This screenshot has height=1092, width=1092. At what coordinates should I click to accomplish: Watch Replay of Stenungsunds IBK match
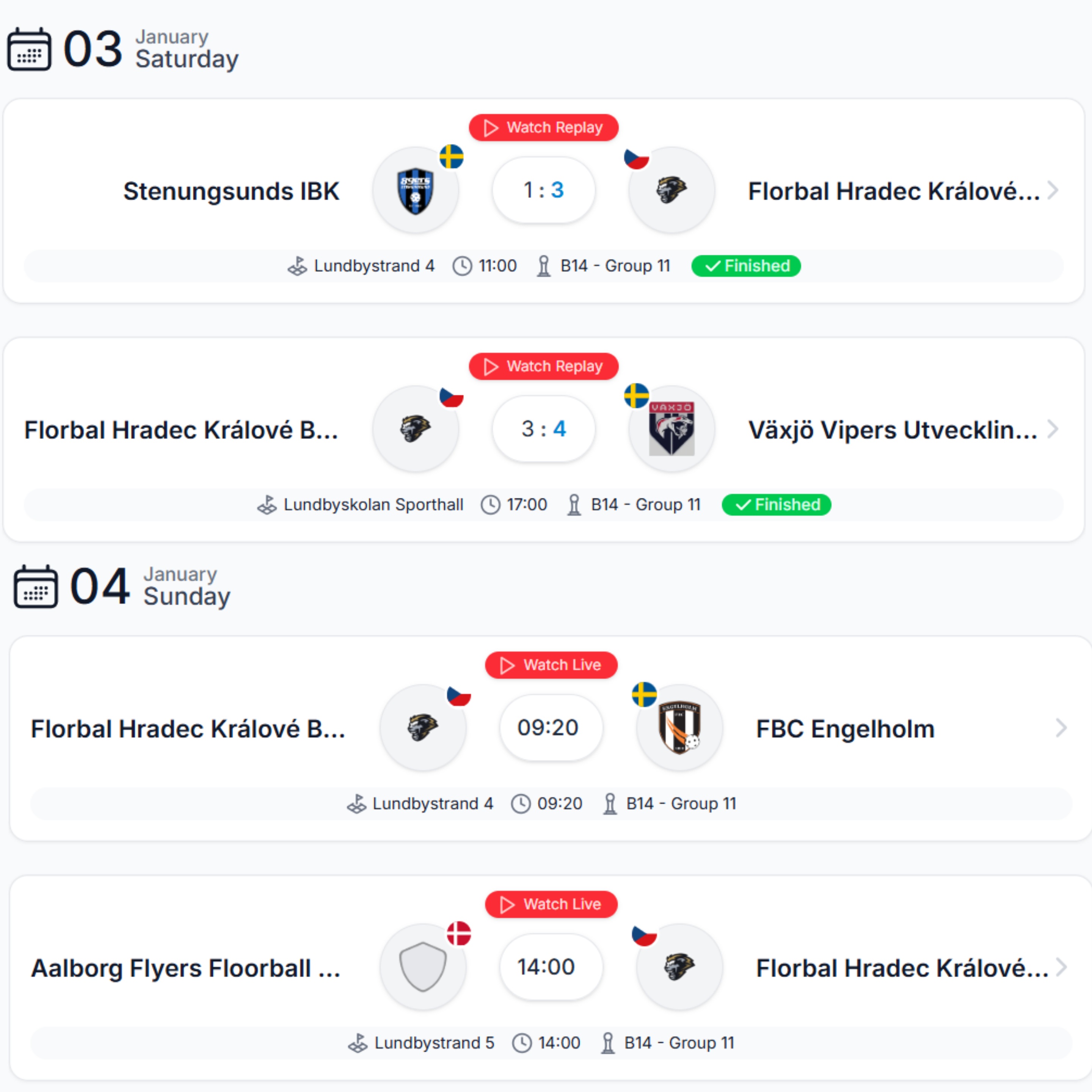coord(544,128)
